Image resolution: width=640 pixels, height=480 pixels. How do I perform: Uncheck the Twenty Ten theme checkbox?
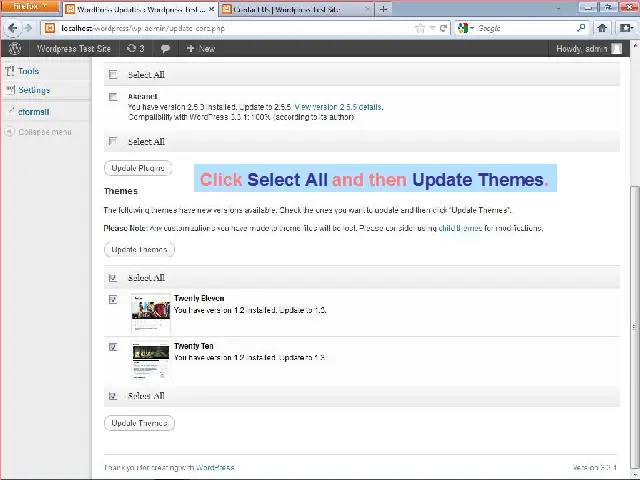click(113, 347)
